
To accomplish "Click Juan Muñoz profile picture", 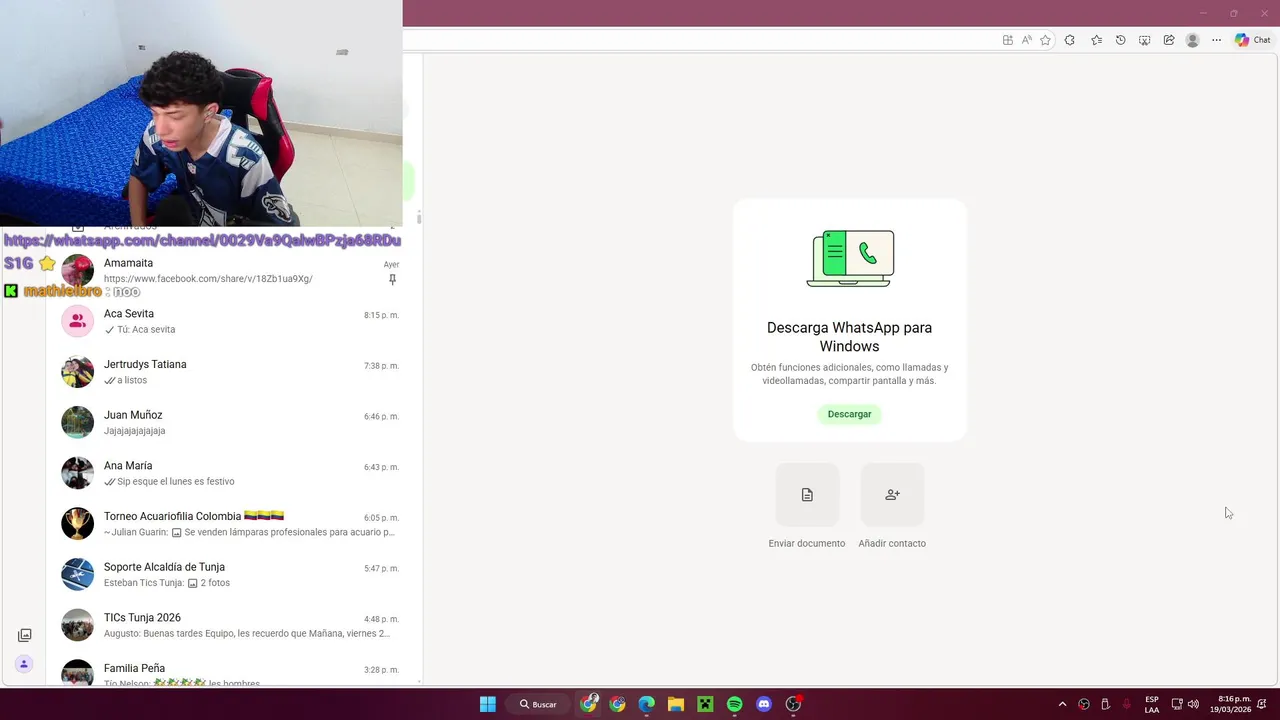I will pyautogui.click(x=77, y=422).
